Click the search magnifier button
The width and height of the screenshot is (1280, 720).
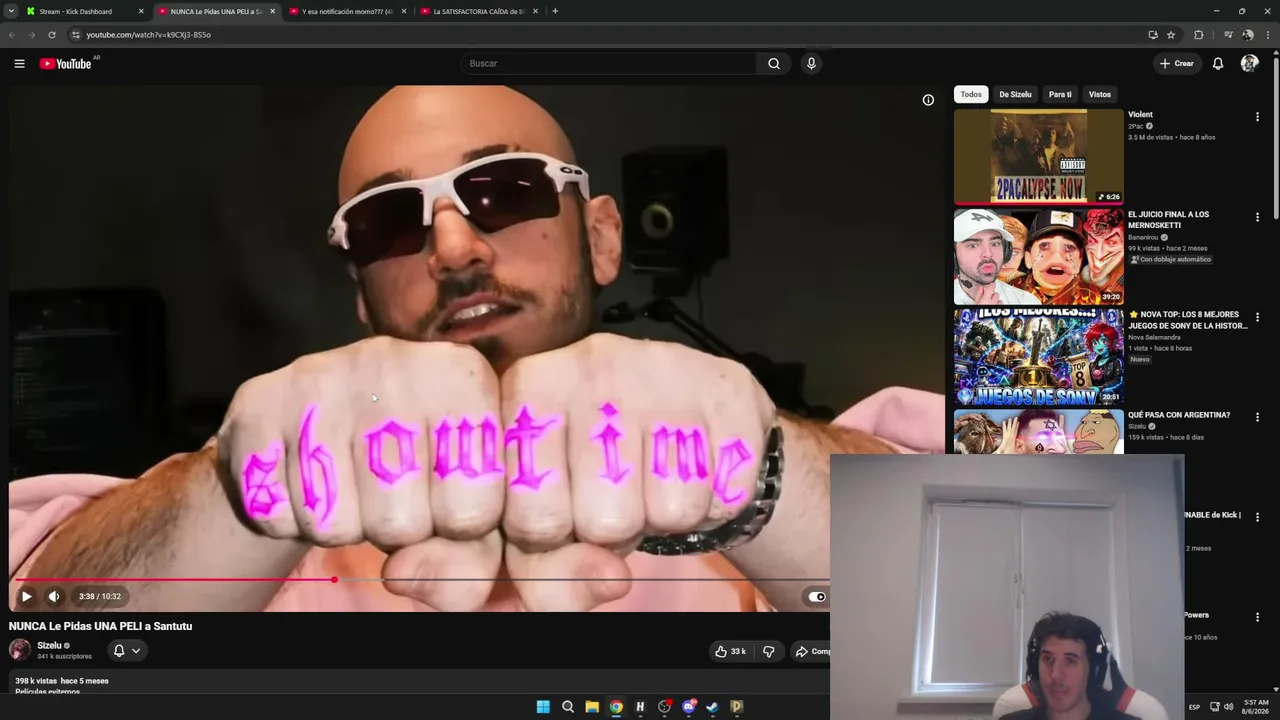pyautogui.click(x=774, y=63)
